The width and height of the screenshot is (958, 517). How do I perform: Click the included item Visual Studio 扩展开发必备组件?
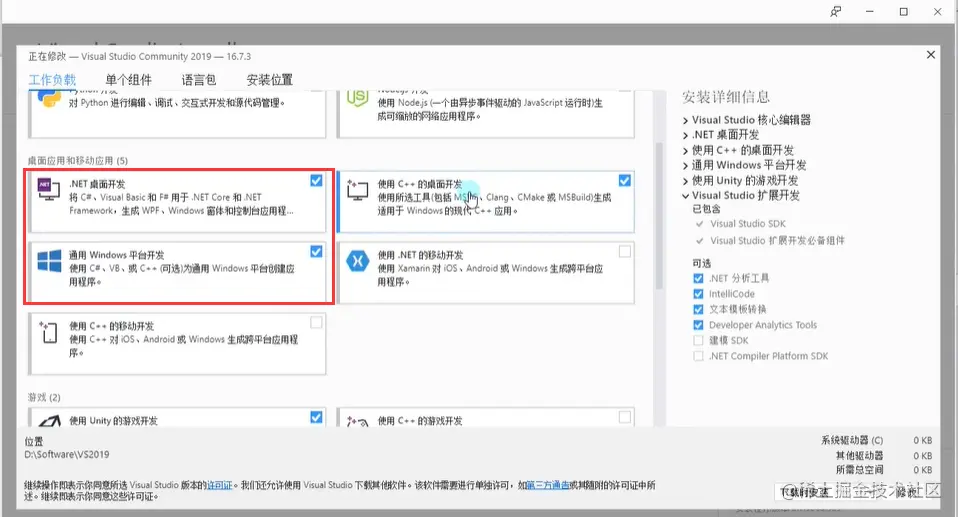coord(777,240)
